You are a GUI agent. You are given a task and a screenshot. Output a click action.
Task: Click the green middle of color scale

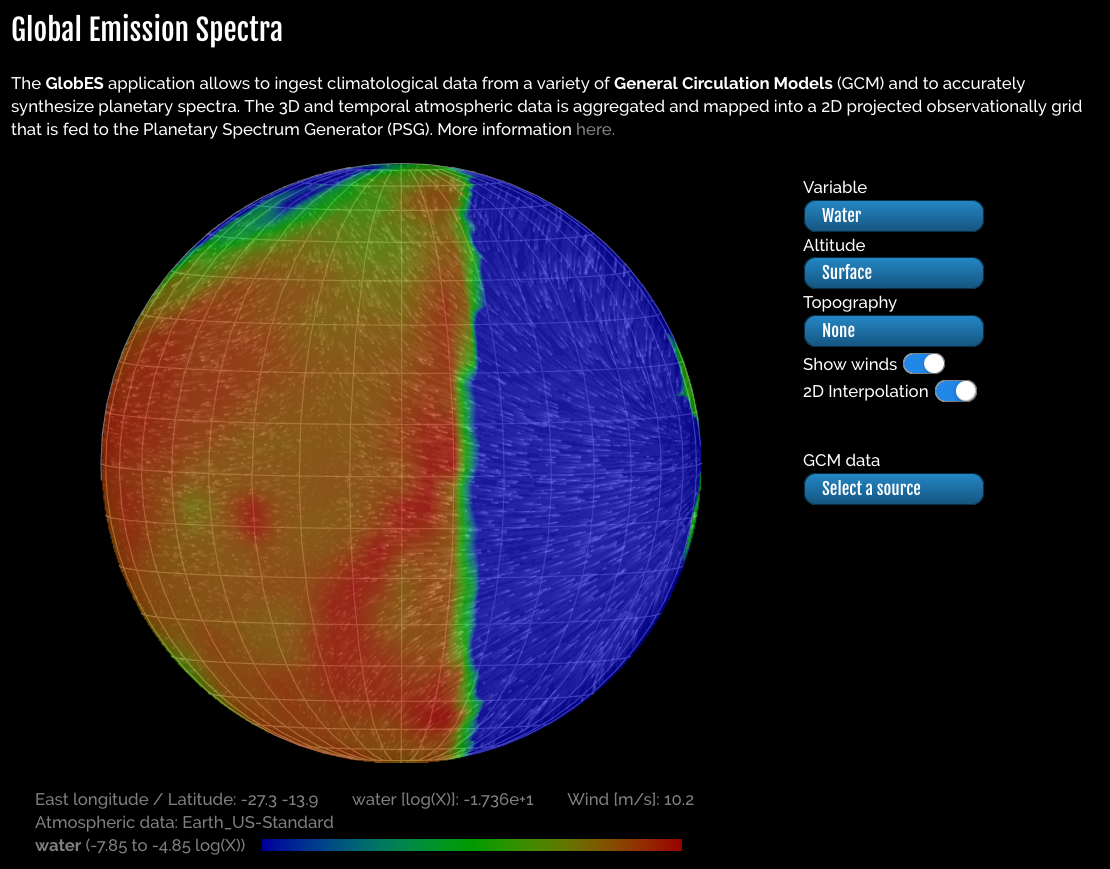tap(472, 845)
